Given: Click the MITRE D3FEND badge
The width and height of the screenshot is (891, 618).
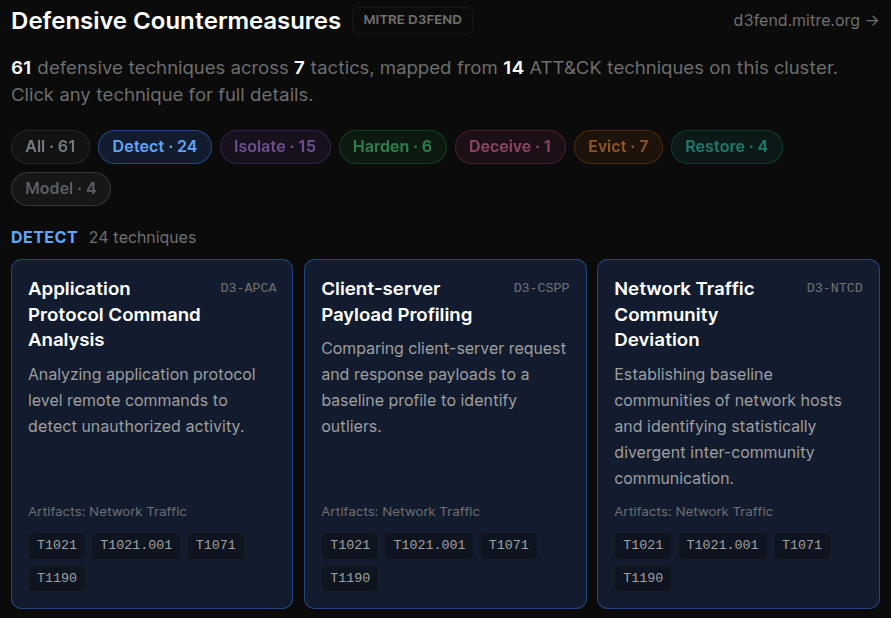Looking at the screenshot, I should 412,20.
